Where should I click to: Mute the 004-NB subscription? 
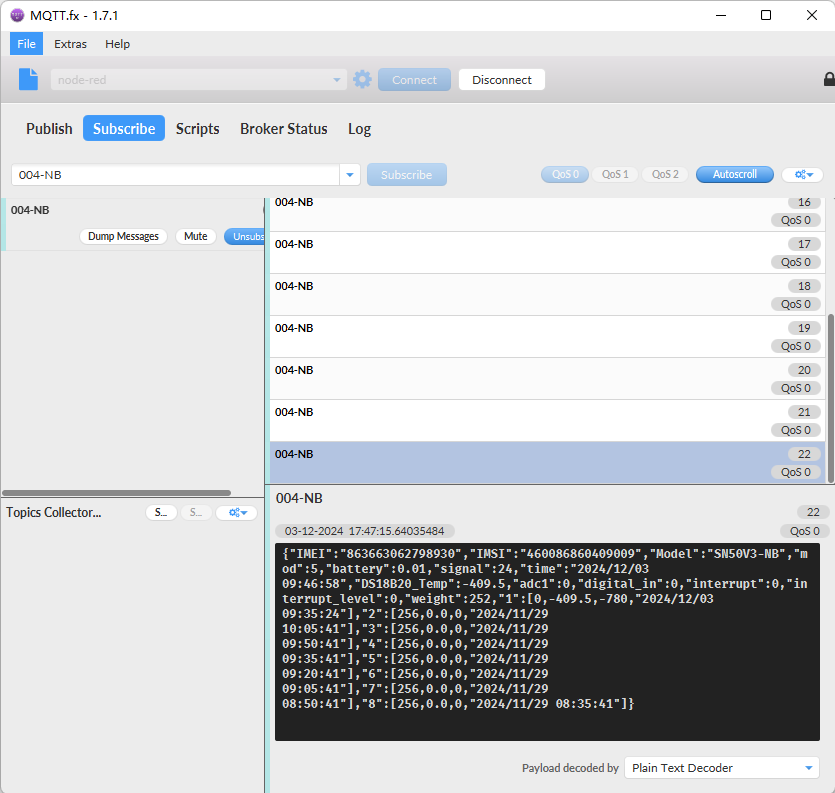click(x=195, y=236)
